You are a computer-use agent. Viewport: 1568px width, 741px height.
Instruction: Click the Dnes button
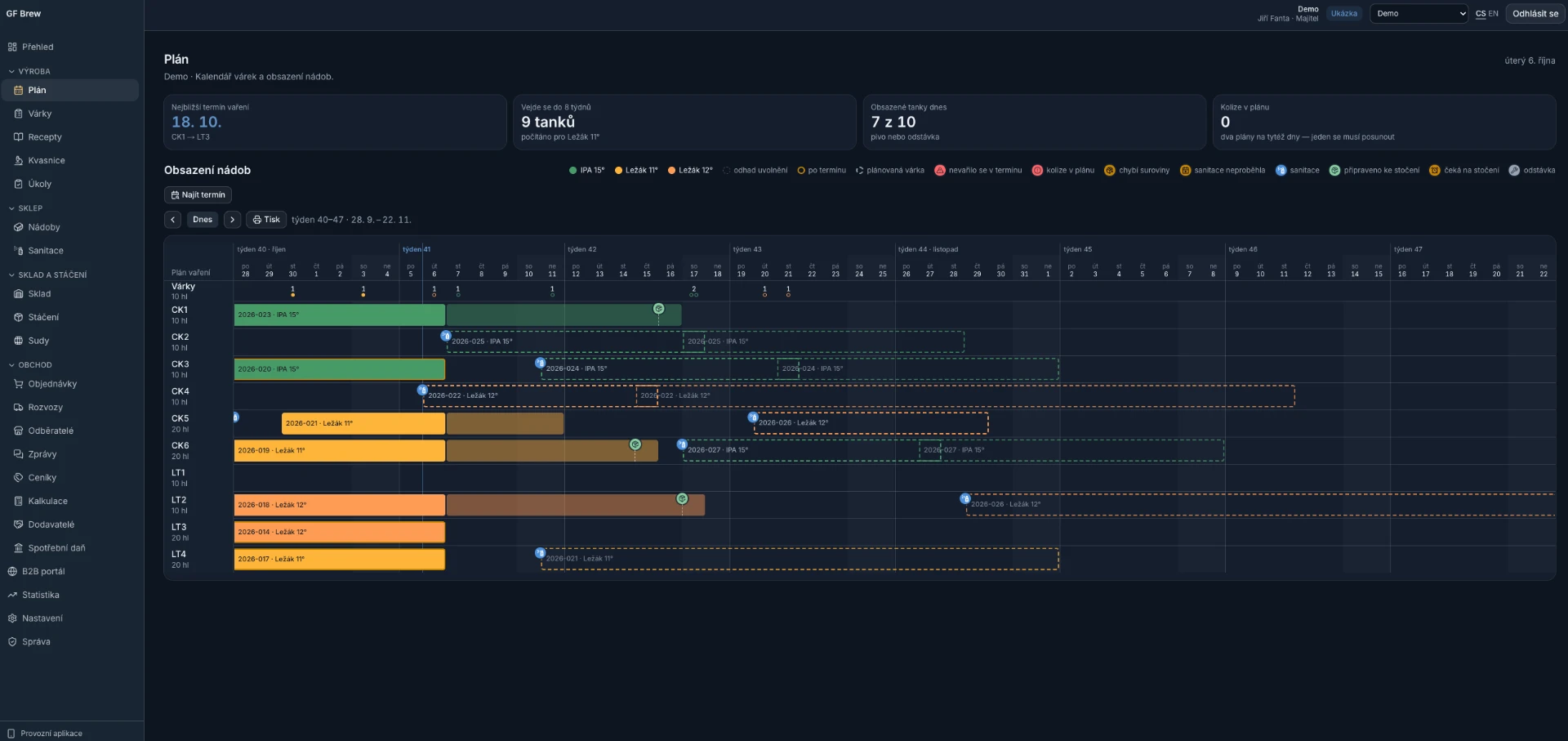tap(203, 220)
